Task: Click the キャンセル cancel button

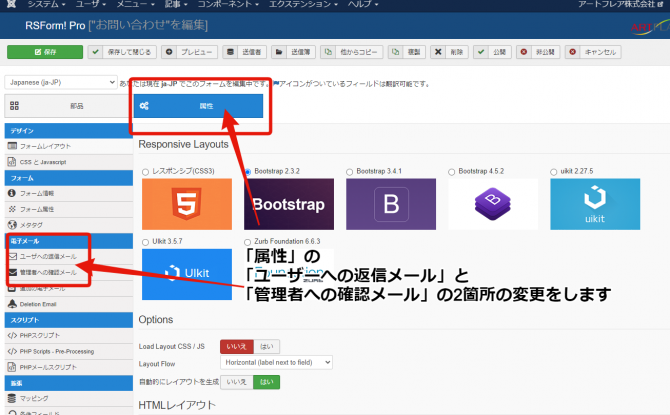Action: [x=593, y=52]
